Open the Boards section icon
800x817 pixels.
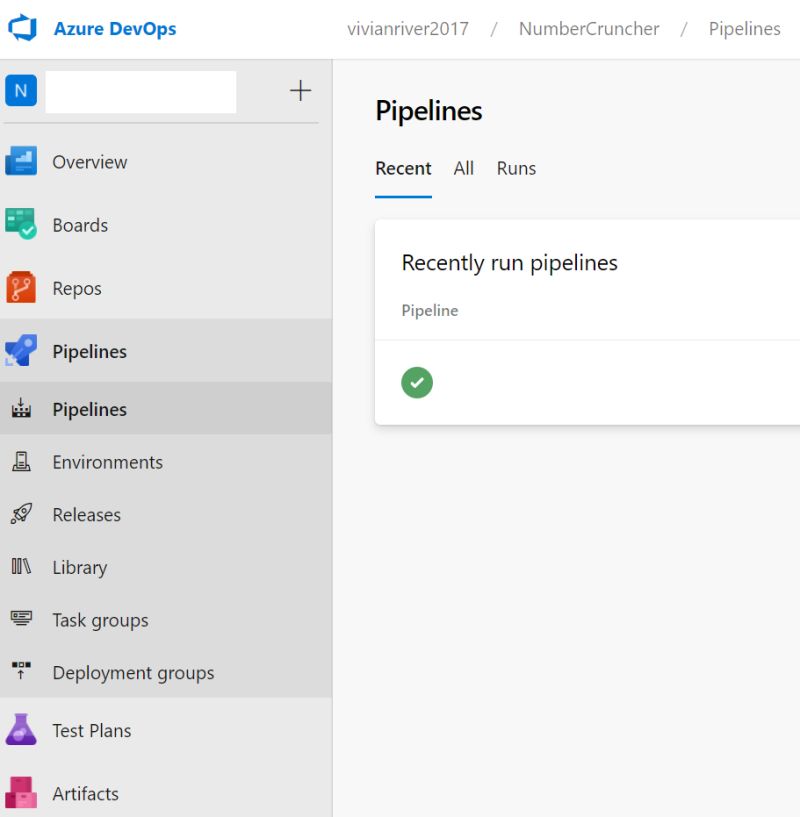tap(22, 224)
